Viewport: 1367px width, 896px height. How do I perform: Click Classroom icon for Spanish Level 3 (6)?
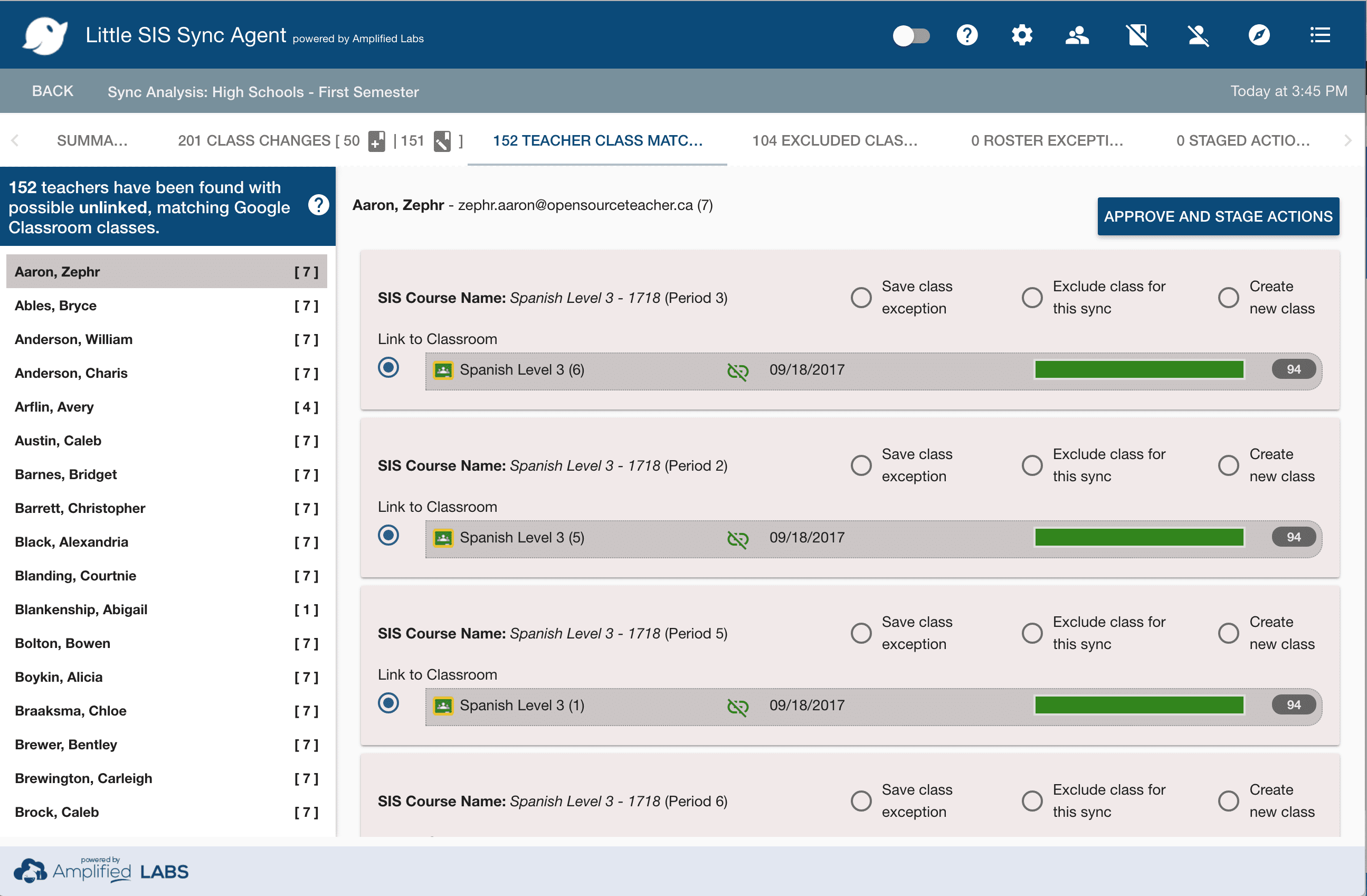click(x=443, y=370)
